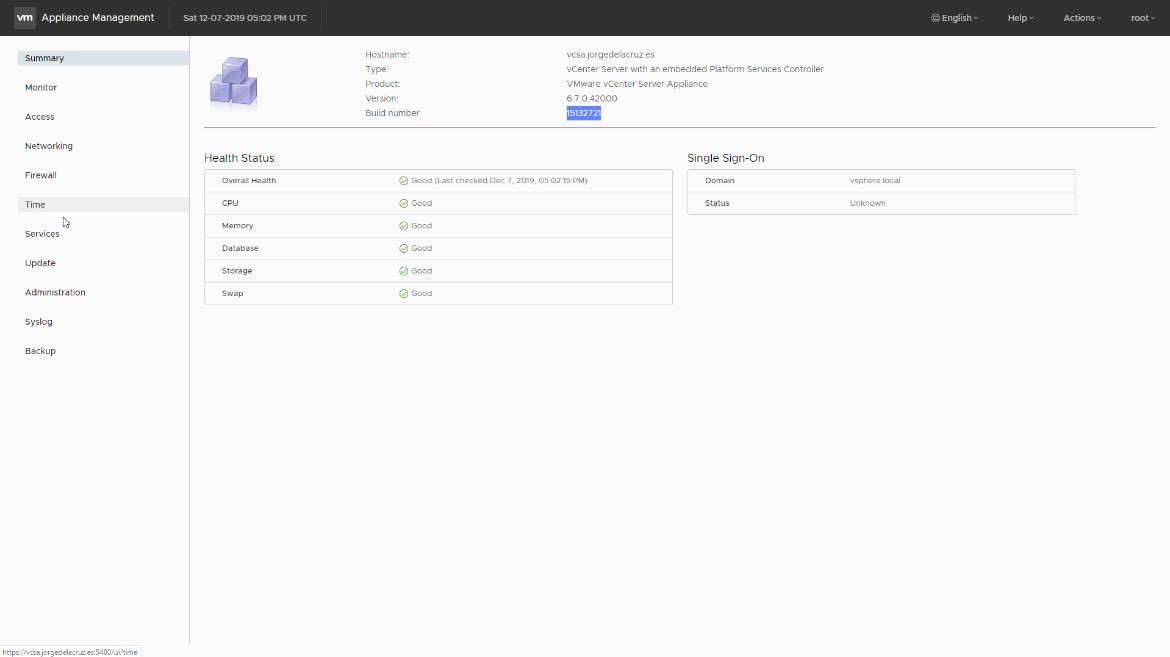
Task: Open the Firewall page
Action: coord(103,175)
